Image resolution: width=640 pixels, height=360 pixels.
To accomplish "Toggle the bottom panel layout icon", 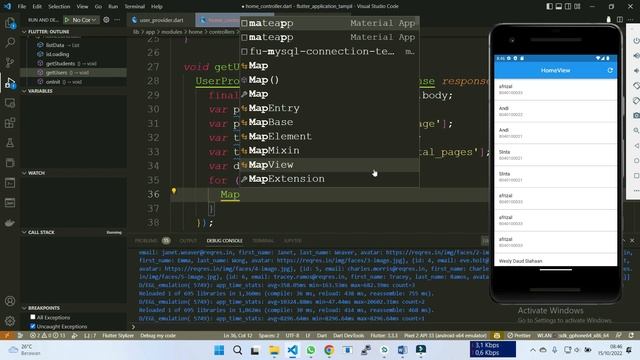I will point(559,7).
